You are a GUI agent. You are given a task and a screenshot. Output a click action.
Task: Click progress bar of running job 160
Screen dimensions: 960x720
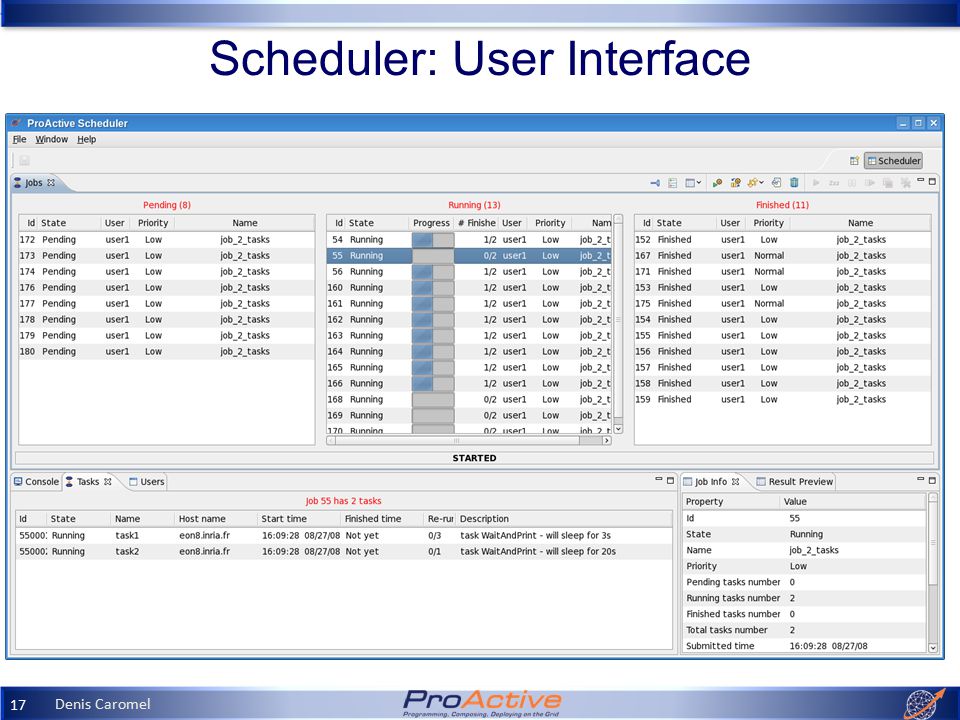[433, 287]
